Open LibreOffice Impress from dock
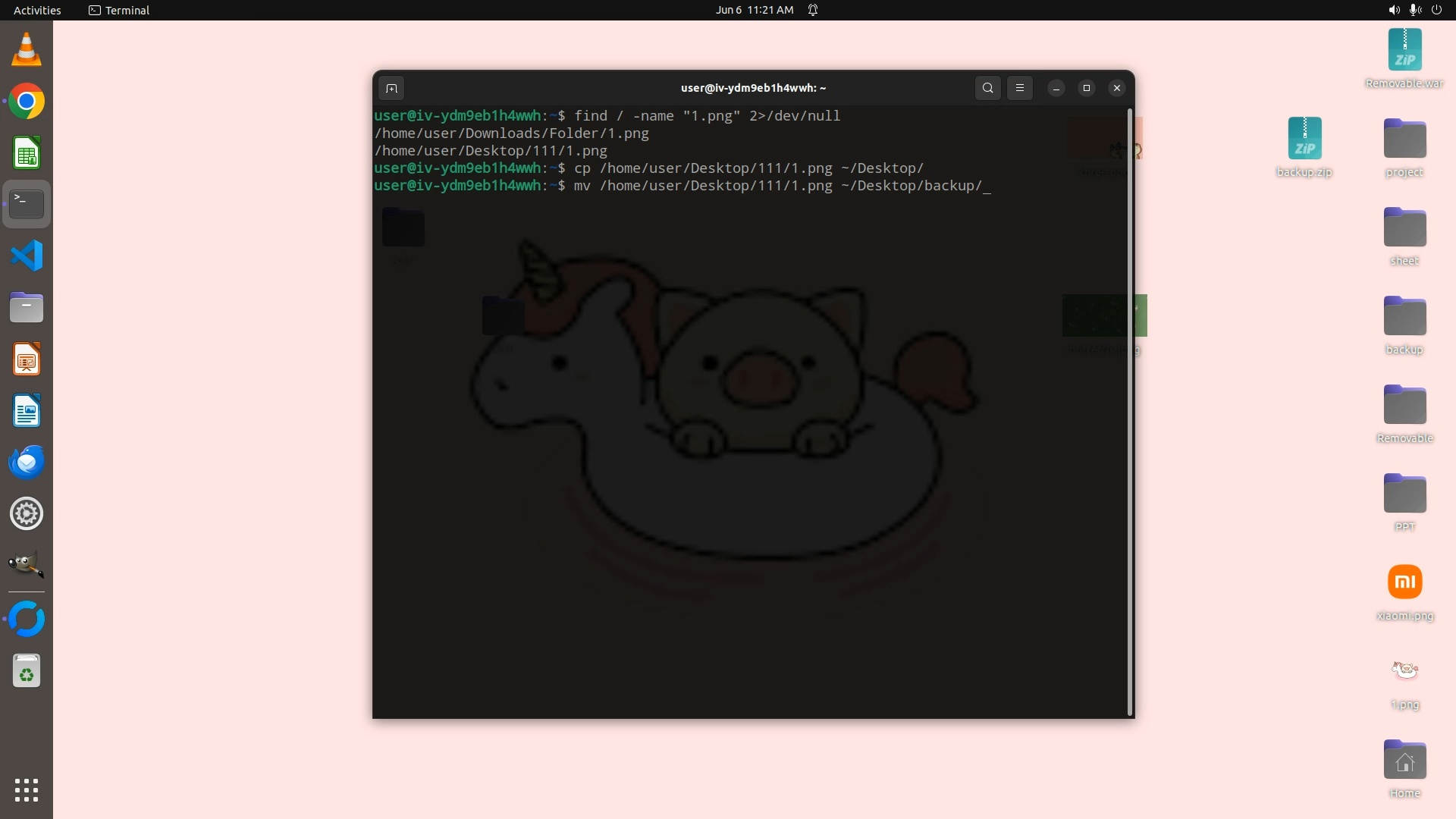The width and height of the screenshot is (1456, 819). coord(27,359)
